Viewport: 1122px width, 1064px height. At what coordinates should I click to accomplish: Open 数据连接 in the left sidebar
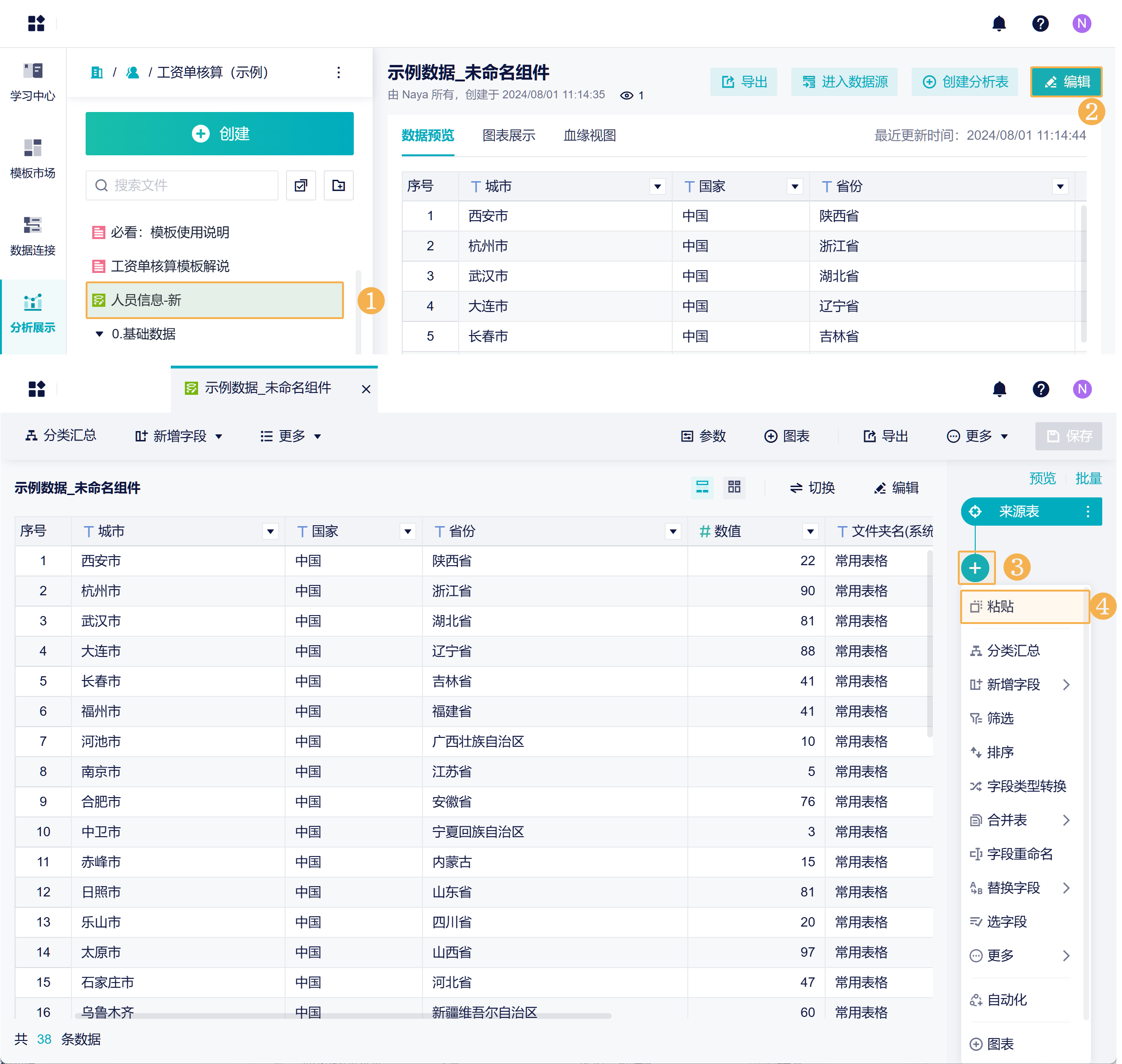tap(33, 235)
